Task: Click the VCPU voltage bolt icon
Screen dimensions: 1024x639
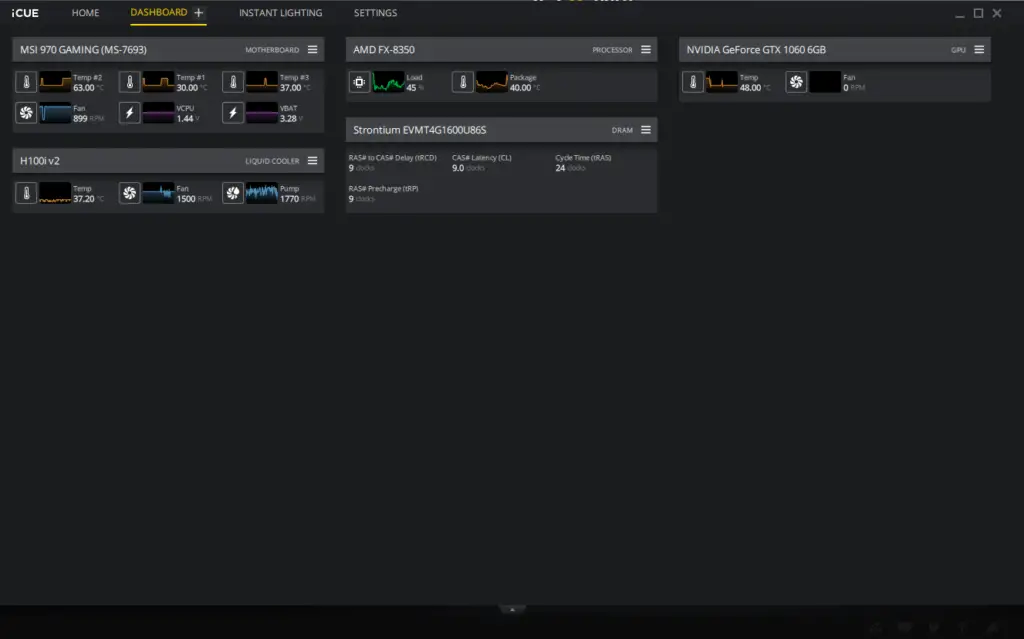Action: point(129,113)
